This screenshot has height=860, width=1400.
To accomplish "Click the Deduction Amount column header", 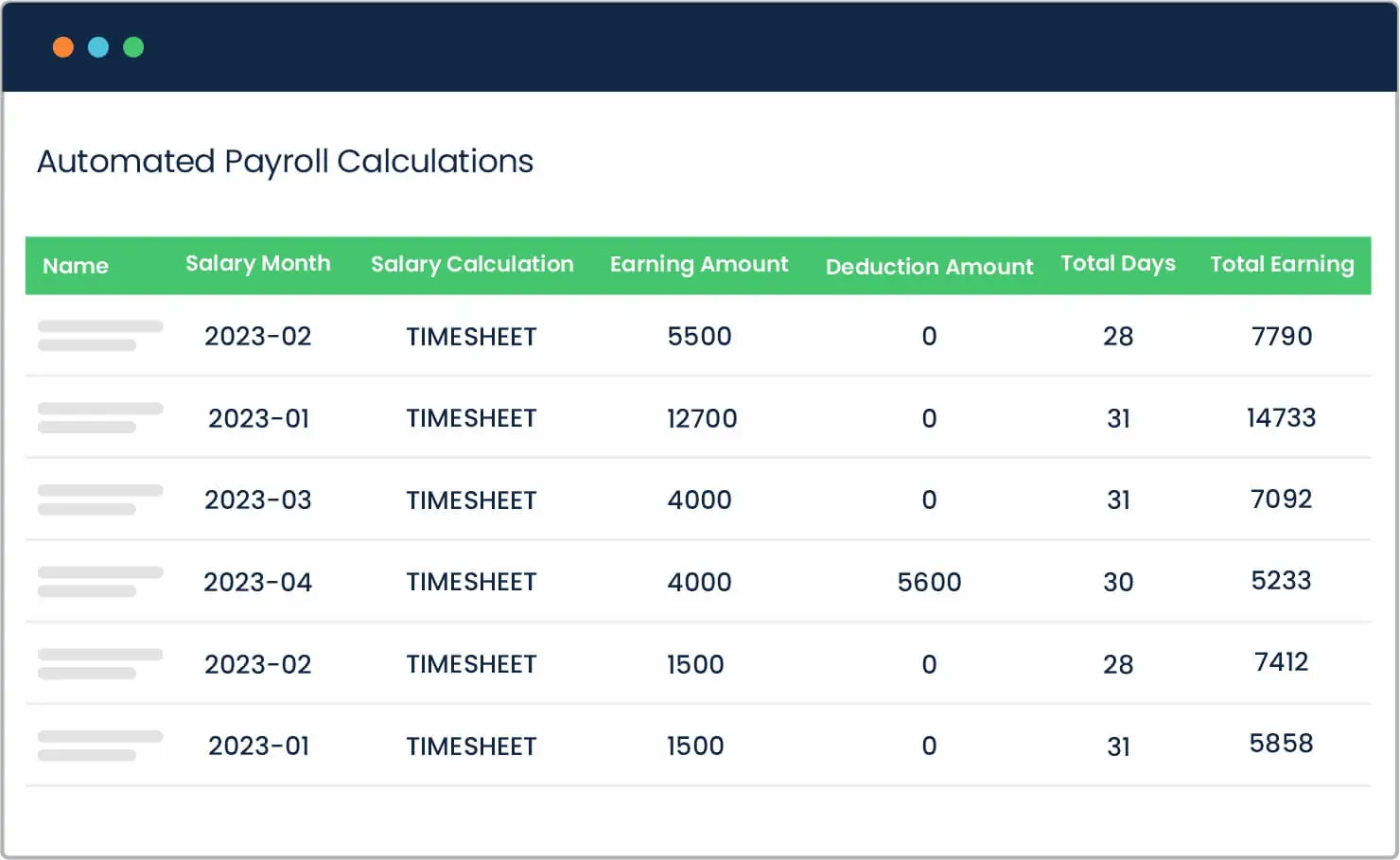I will click(929, 267).
